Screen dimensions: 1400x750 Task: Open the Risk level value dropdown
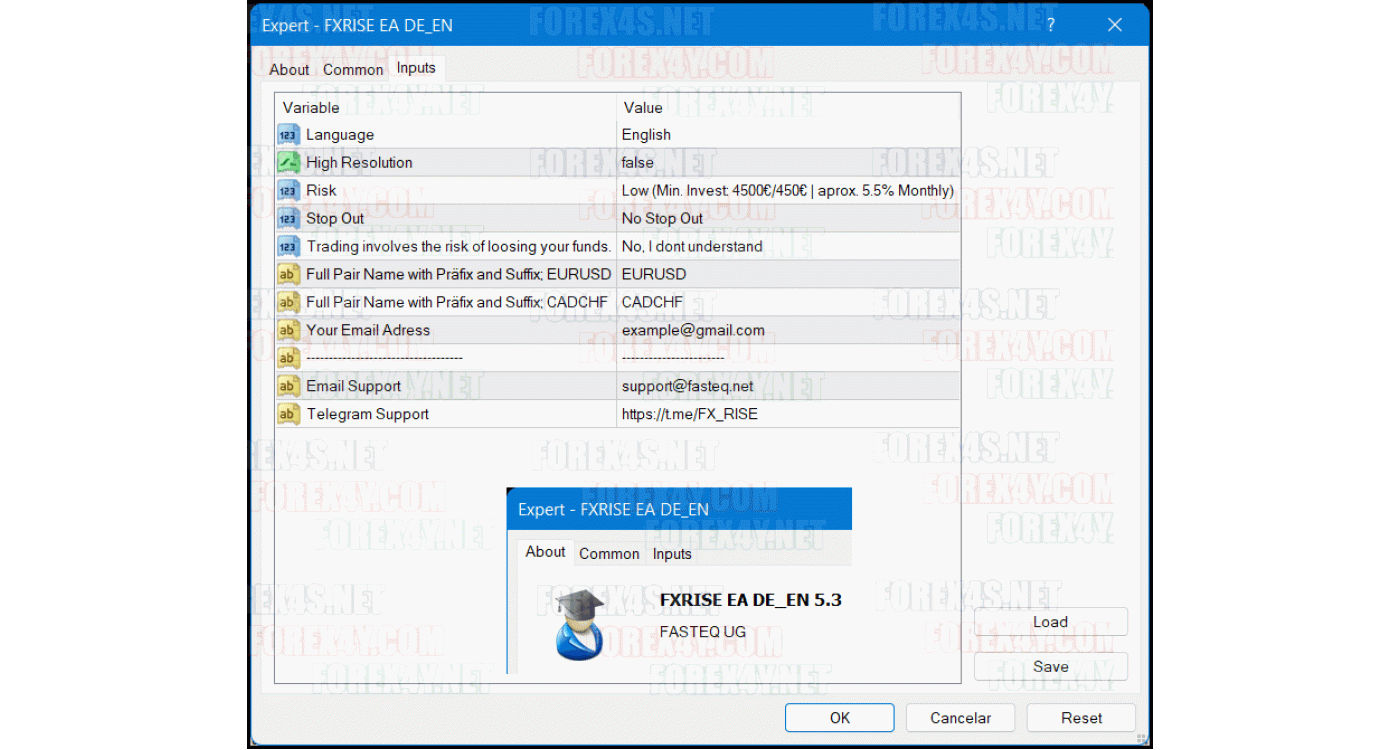point(787,191)
